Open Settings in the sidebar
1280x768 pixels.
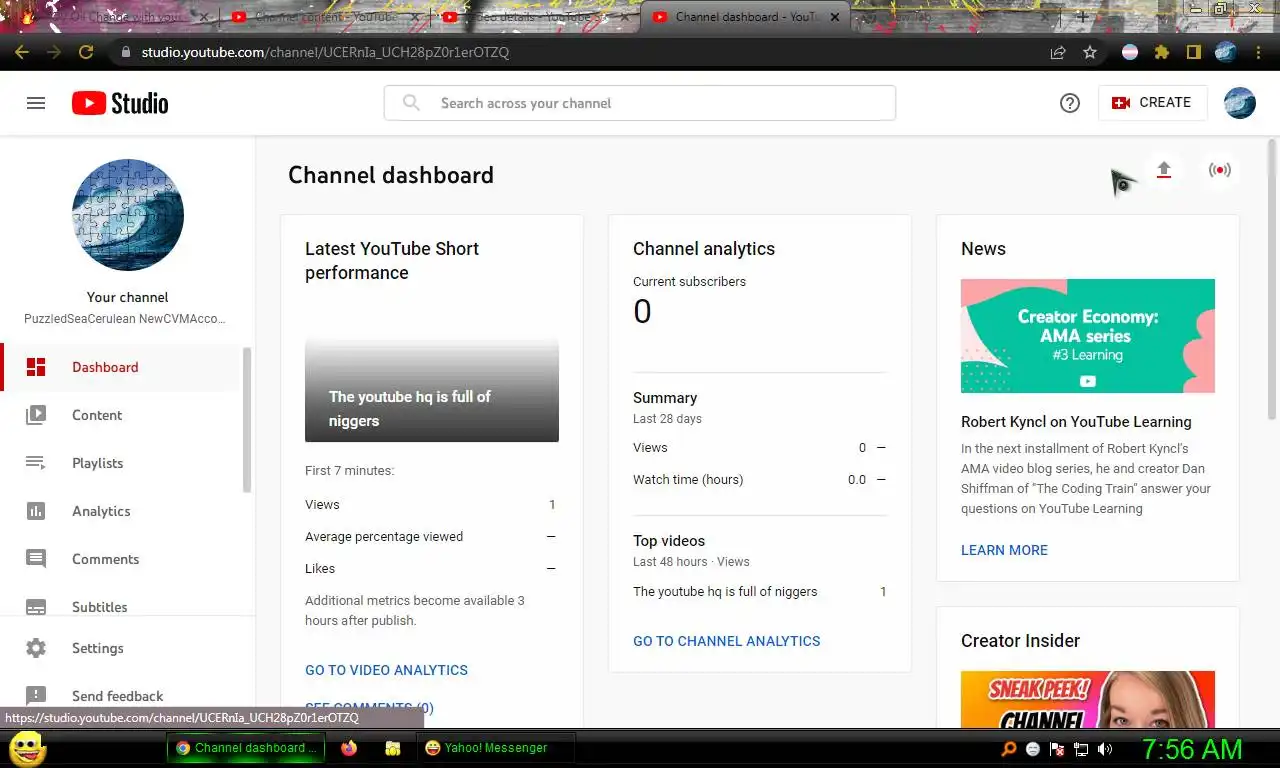coord(122,648)
